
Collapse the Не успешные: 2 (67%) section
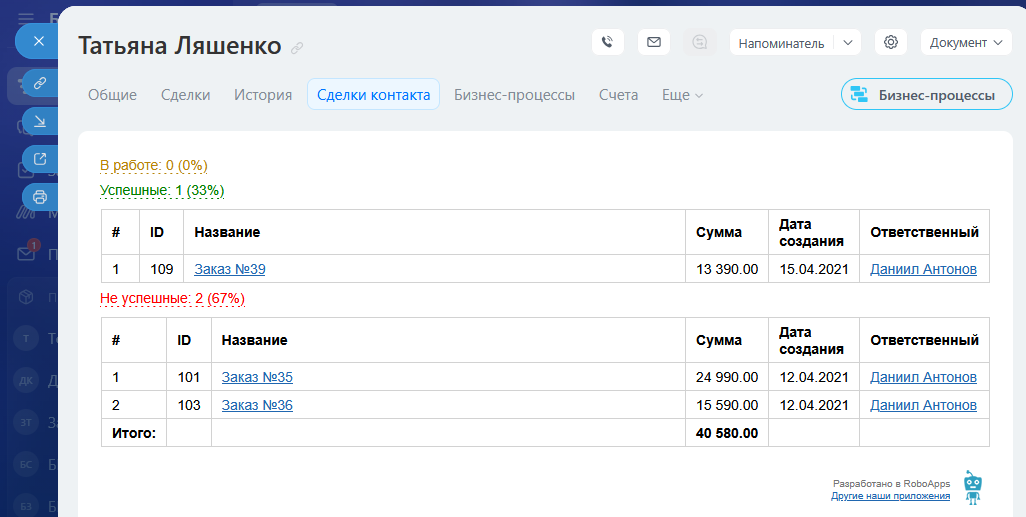[173, 299]
